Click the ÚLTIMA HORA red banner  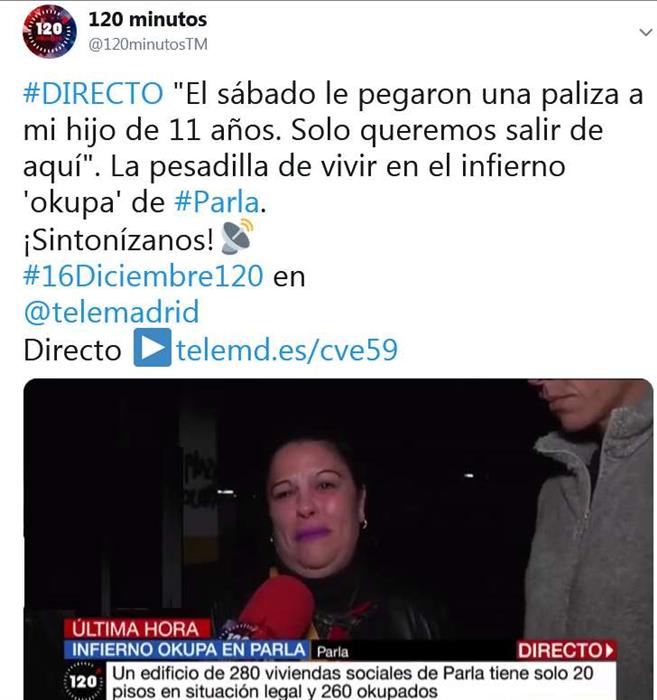[x=137, y=629]
